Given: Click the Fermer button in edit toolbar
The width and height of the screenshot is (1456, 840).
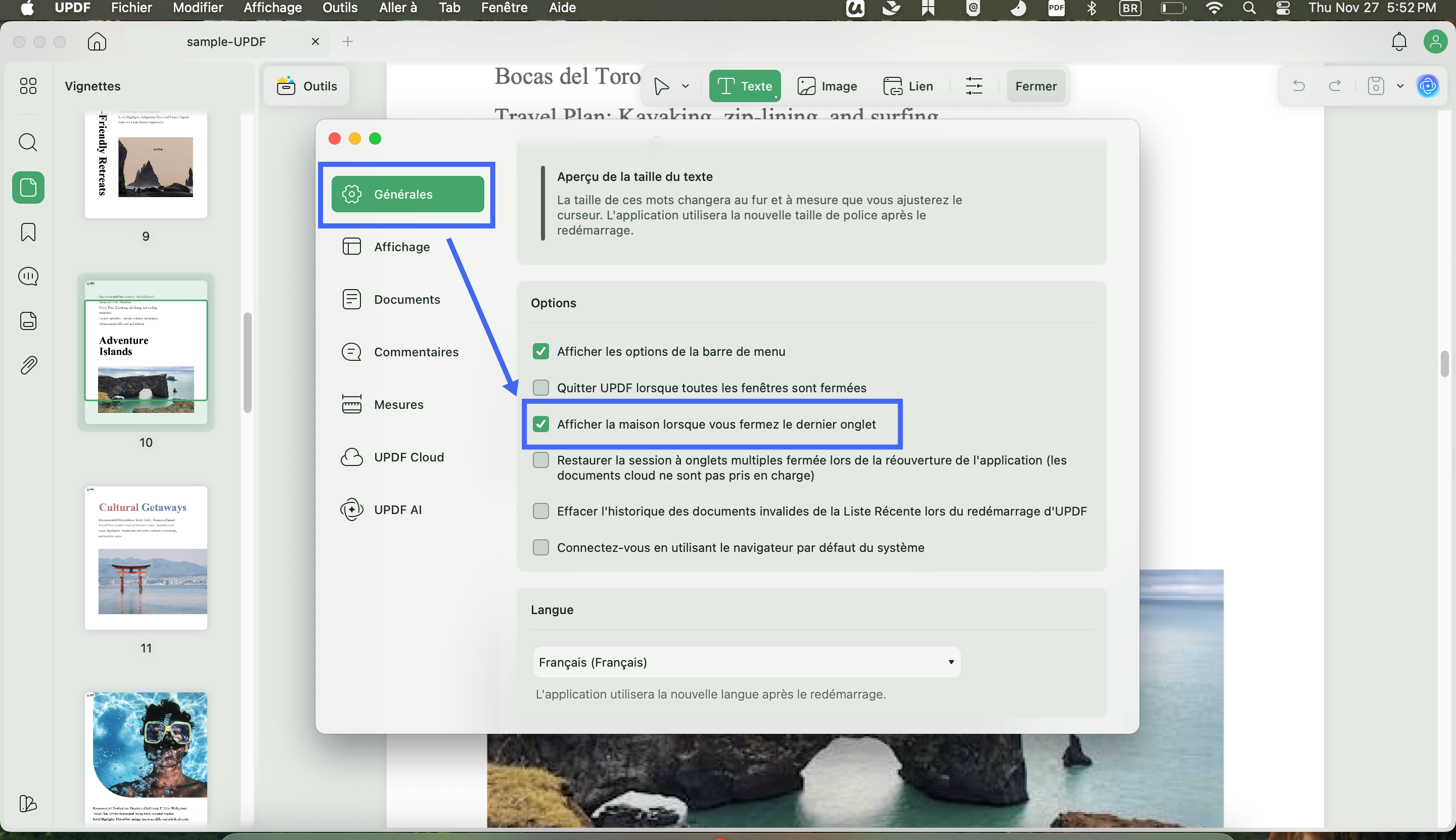Looking at the screenshot, I should 1036,86.
